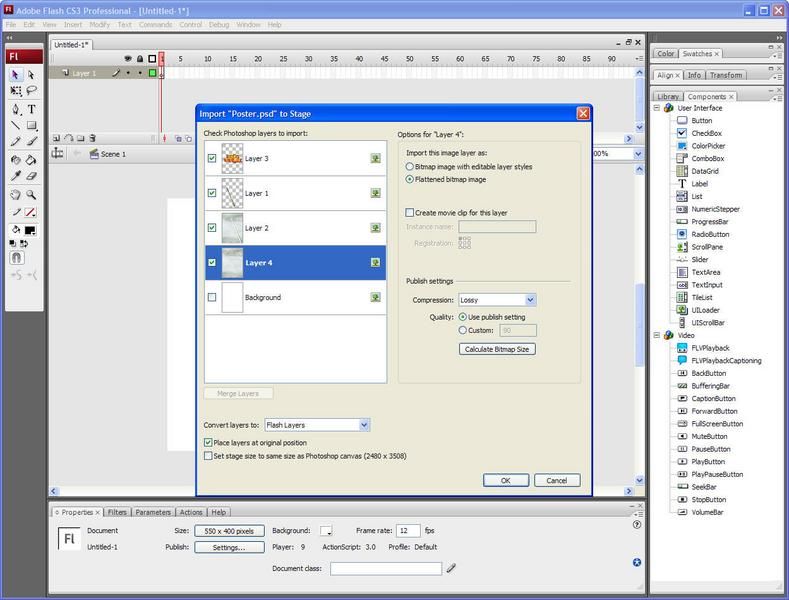
Task: Select the Selection arrow tool
Action: click(16, 74)
